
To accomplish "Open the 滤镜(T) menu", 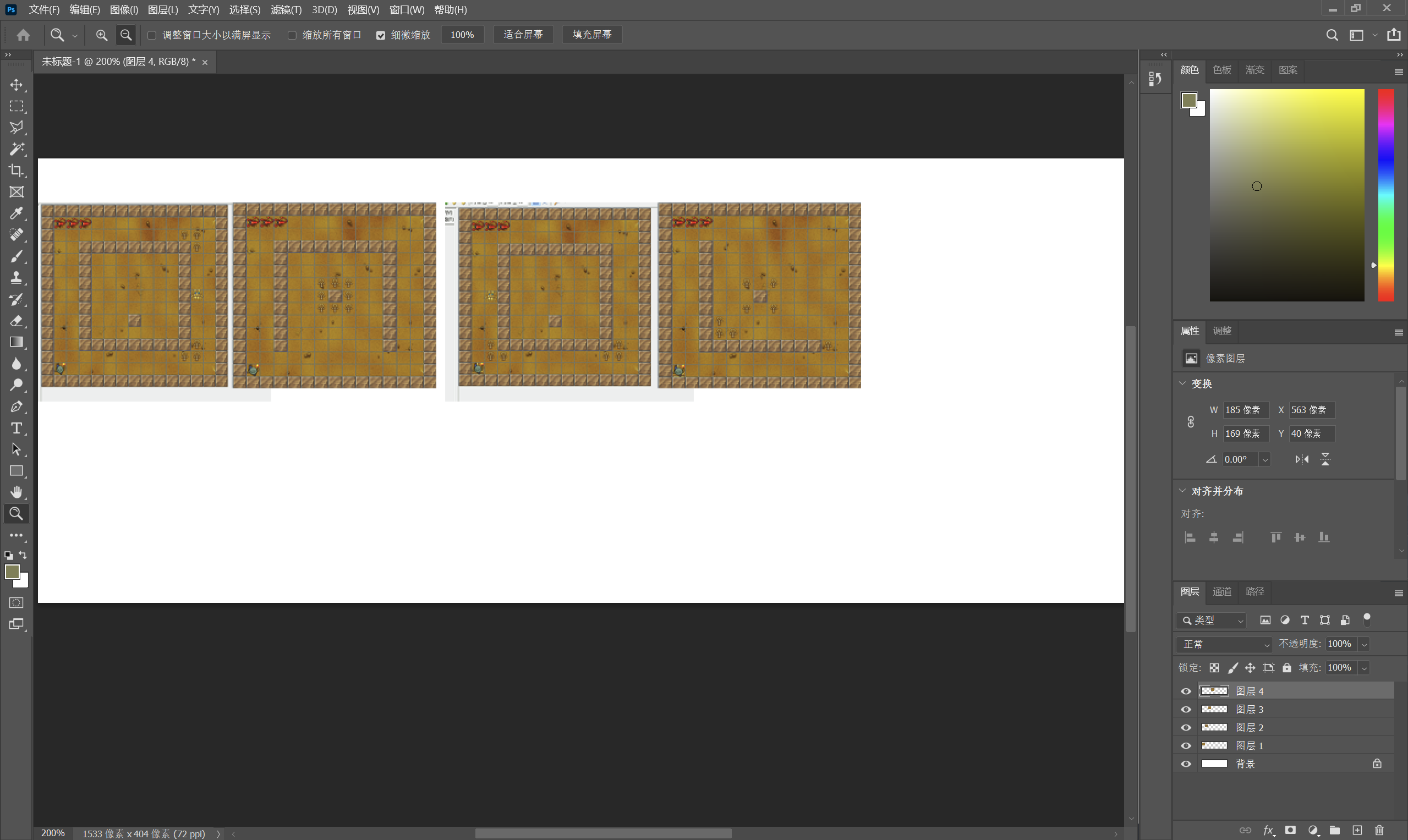I will coord(286,9).
